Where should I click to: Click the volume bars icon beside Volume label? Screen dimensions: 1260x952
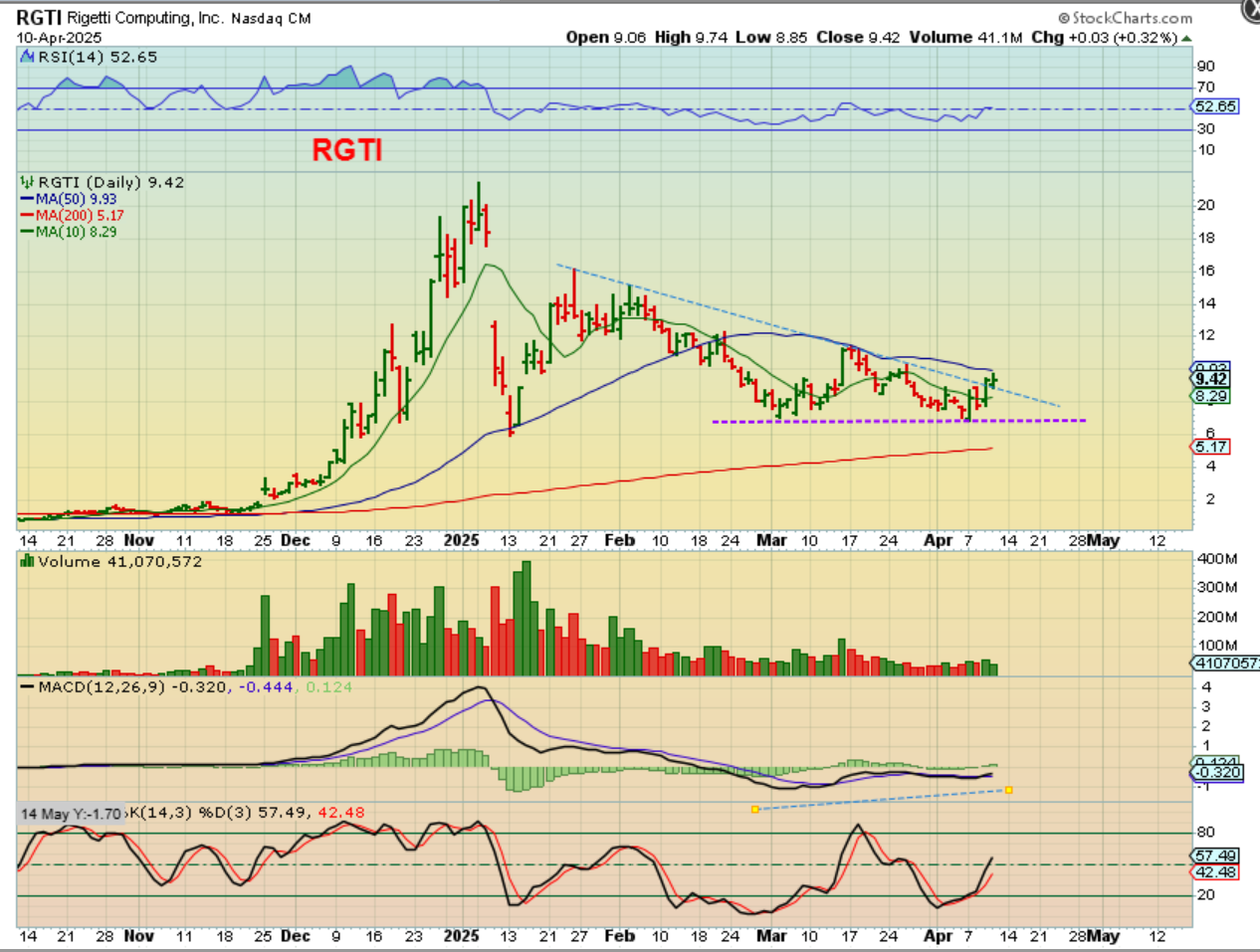pyautogui.click(x=28, y=562)
